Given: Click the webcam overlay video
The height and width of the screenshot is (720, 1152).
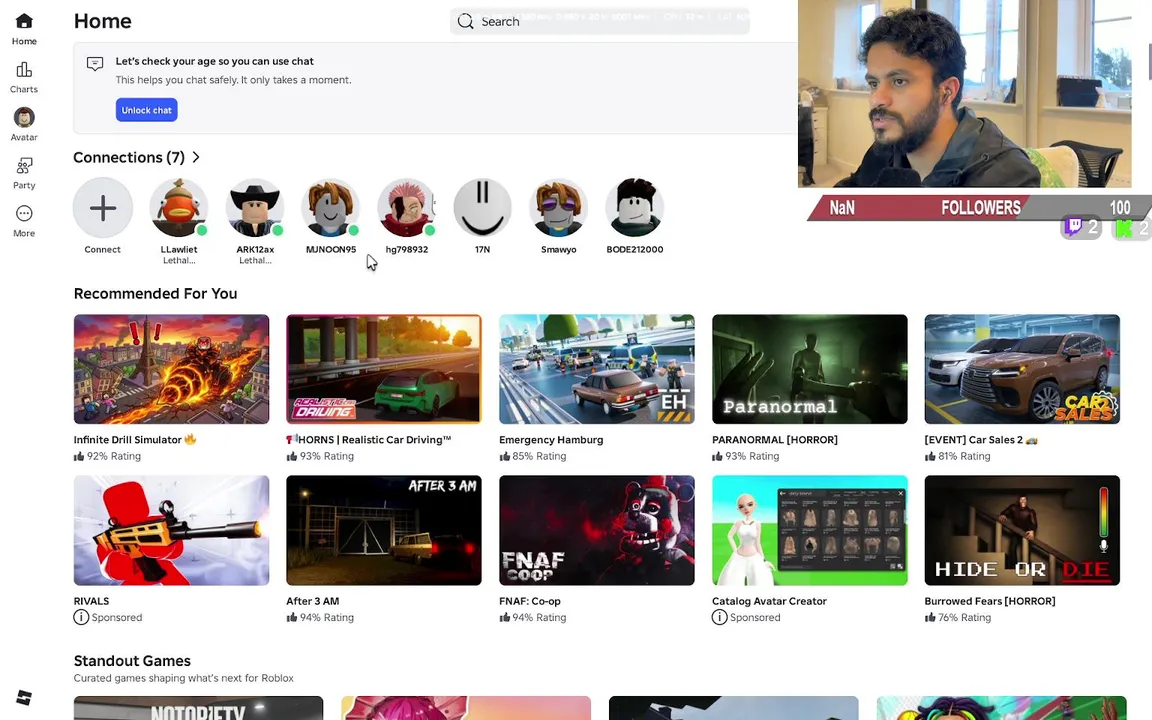Looking at the screenshot, I should 965,93.
